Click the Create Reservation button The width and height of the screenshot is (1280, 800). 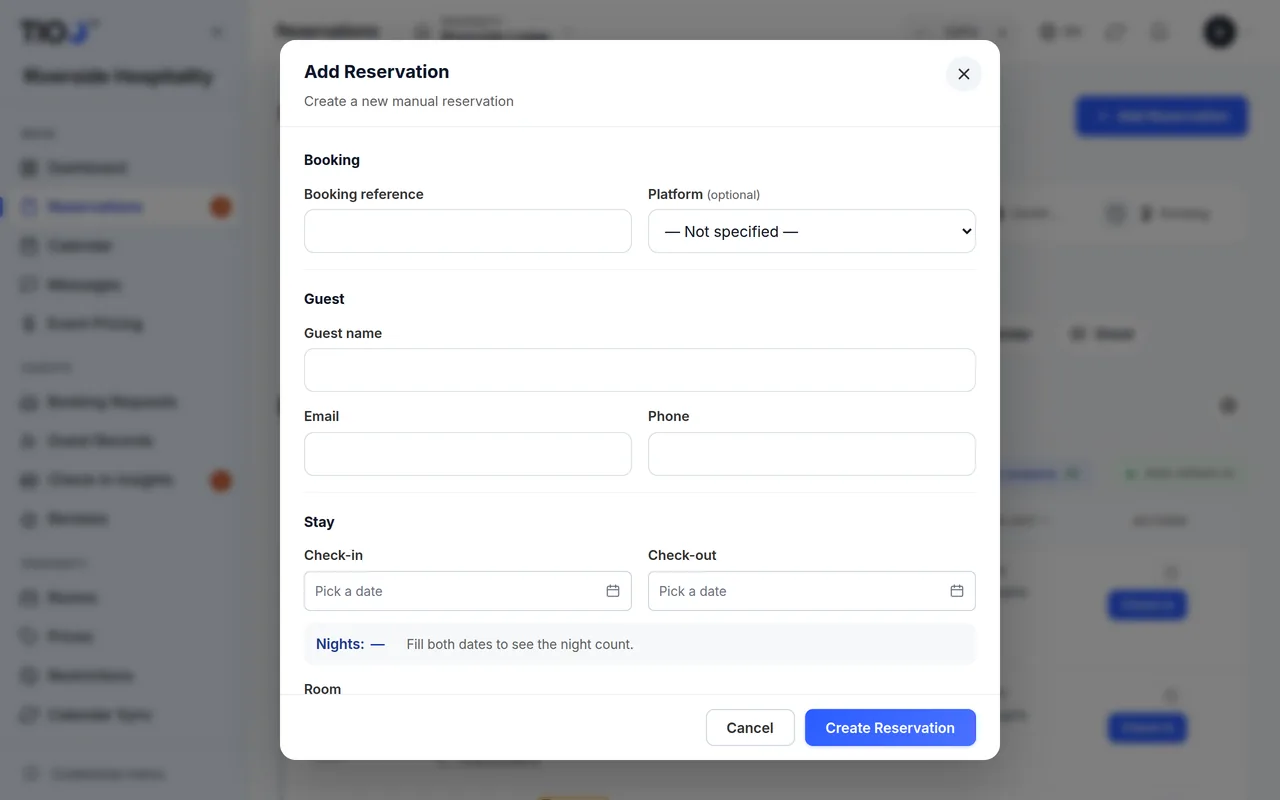coord(890,728)
